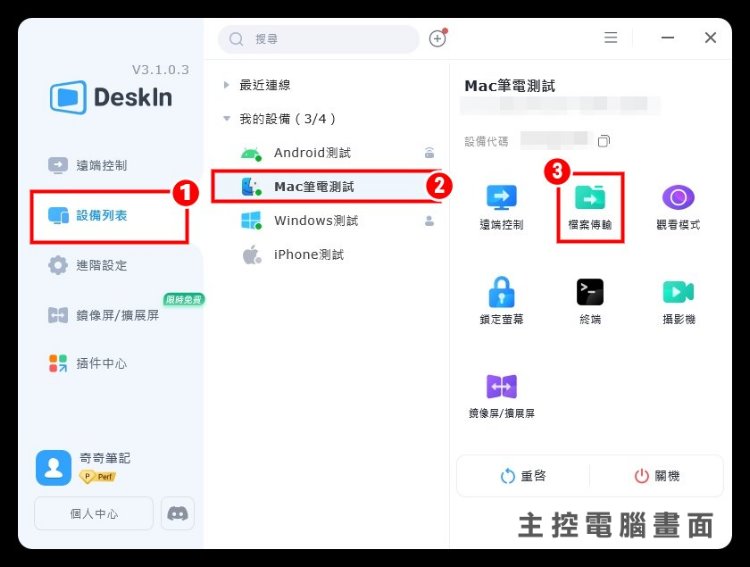Copy the device code with copy icon
This screenshot has height=567, width=750.
(x=604, y=141)
